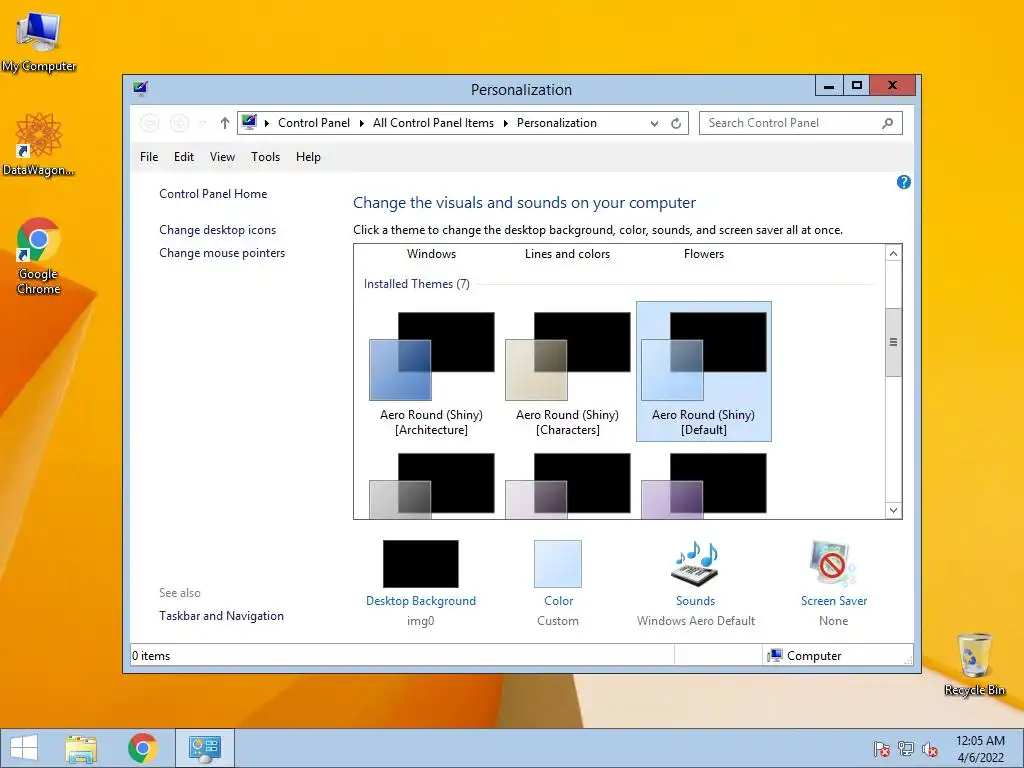Click the search magnifier icon

pos(888,123)
